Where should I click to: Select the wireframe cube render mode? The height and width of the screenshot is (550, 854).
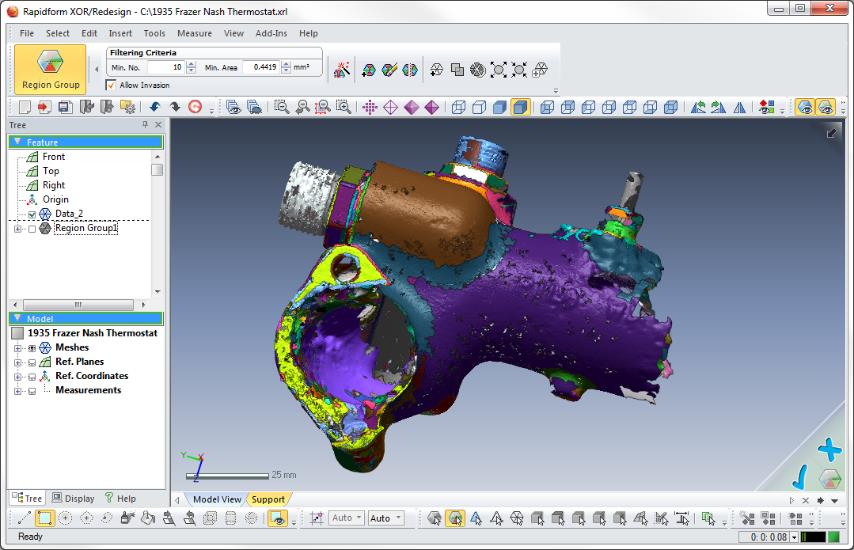(x=459, y=107)
